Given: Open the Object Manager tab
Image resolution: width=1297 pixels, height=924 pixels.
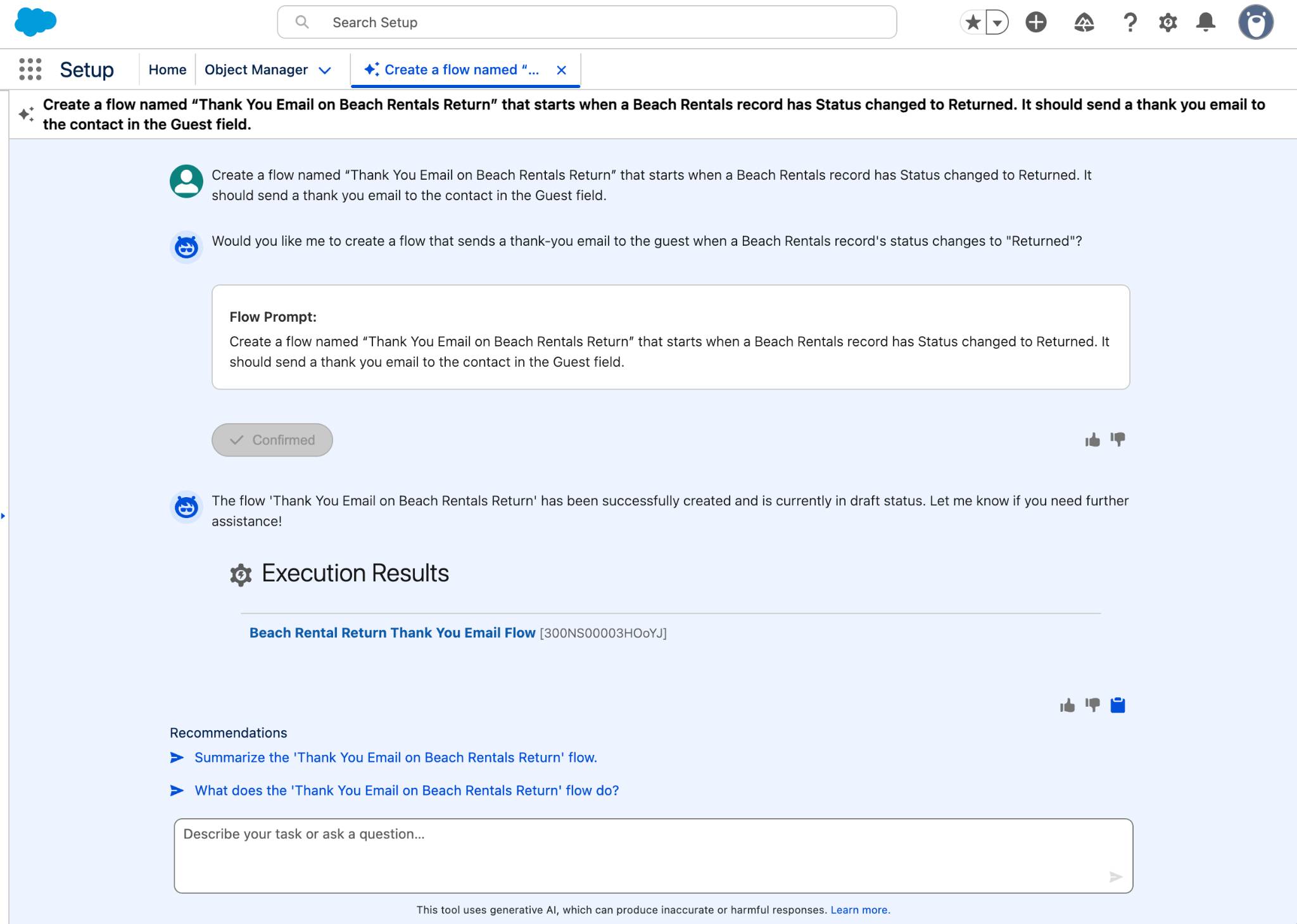Looking at the screenshot, I should pyautogui.click(x=256, y=70).
